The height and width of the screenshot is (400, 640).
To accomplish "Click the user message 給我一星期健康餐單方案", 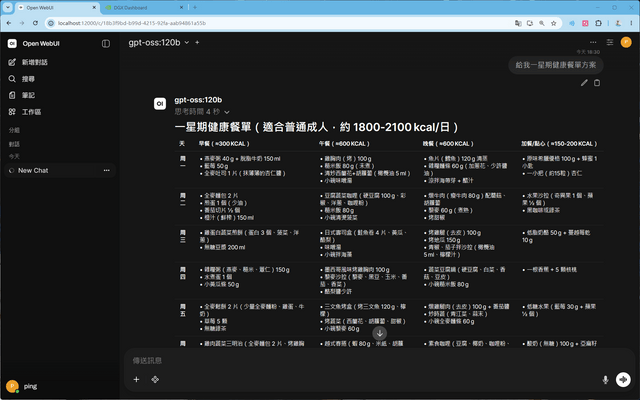I will coord(556,65).
